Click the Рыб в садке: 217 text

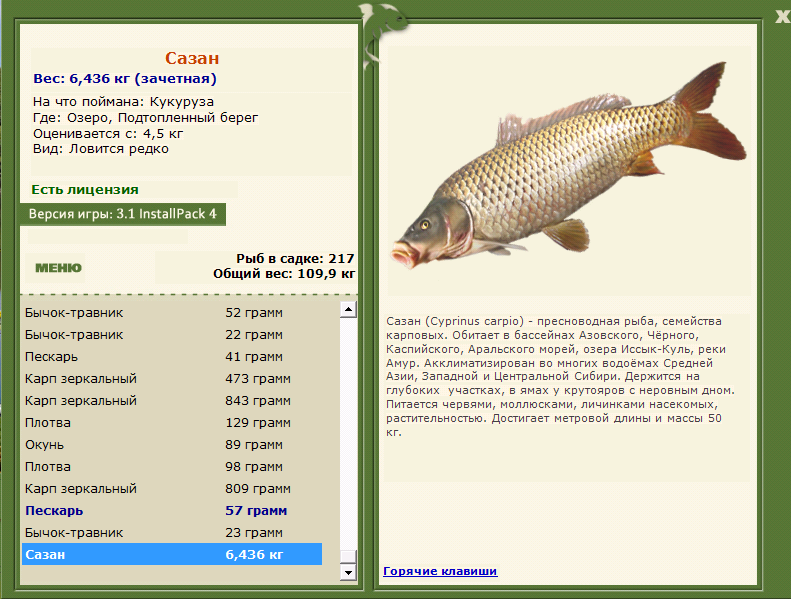295,258
